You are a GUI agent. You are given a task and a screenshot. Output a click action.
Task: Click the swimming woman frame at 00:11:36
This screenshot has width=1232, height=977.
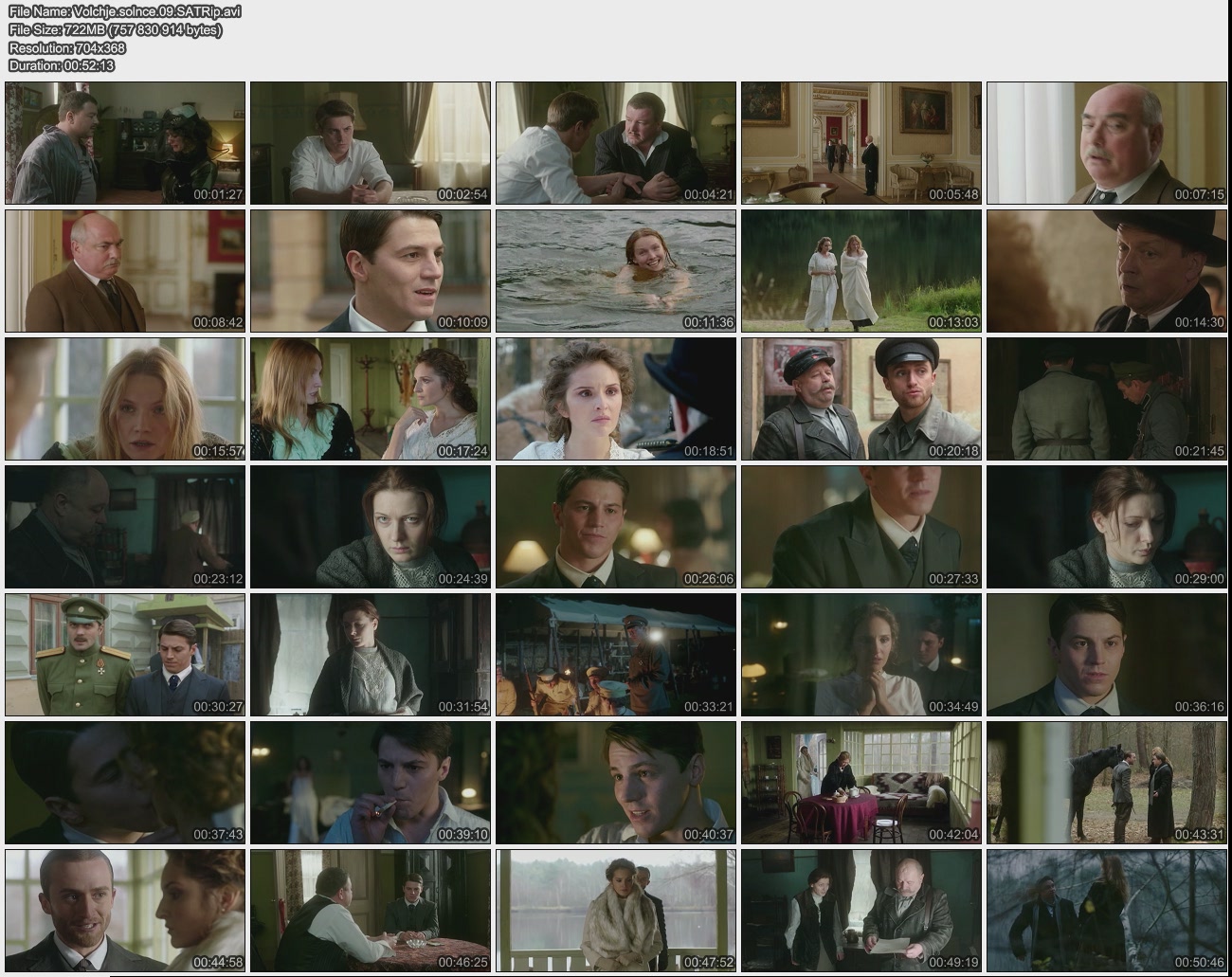[616, 270]
